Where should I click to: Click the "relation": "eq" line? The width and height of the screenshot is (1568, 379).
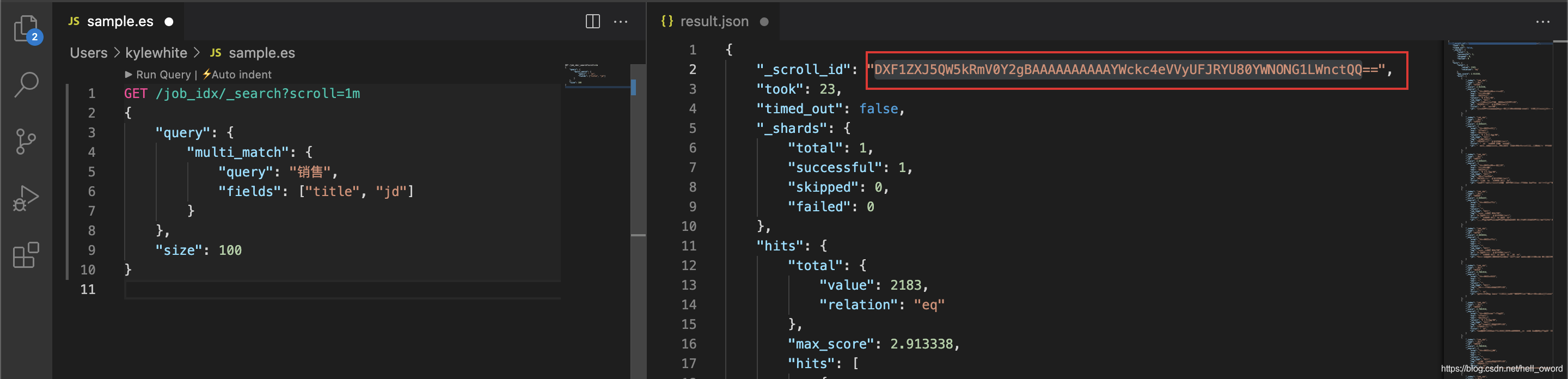[x=881, y=305]
